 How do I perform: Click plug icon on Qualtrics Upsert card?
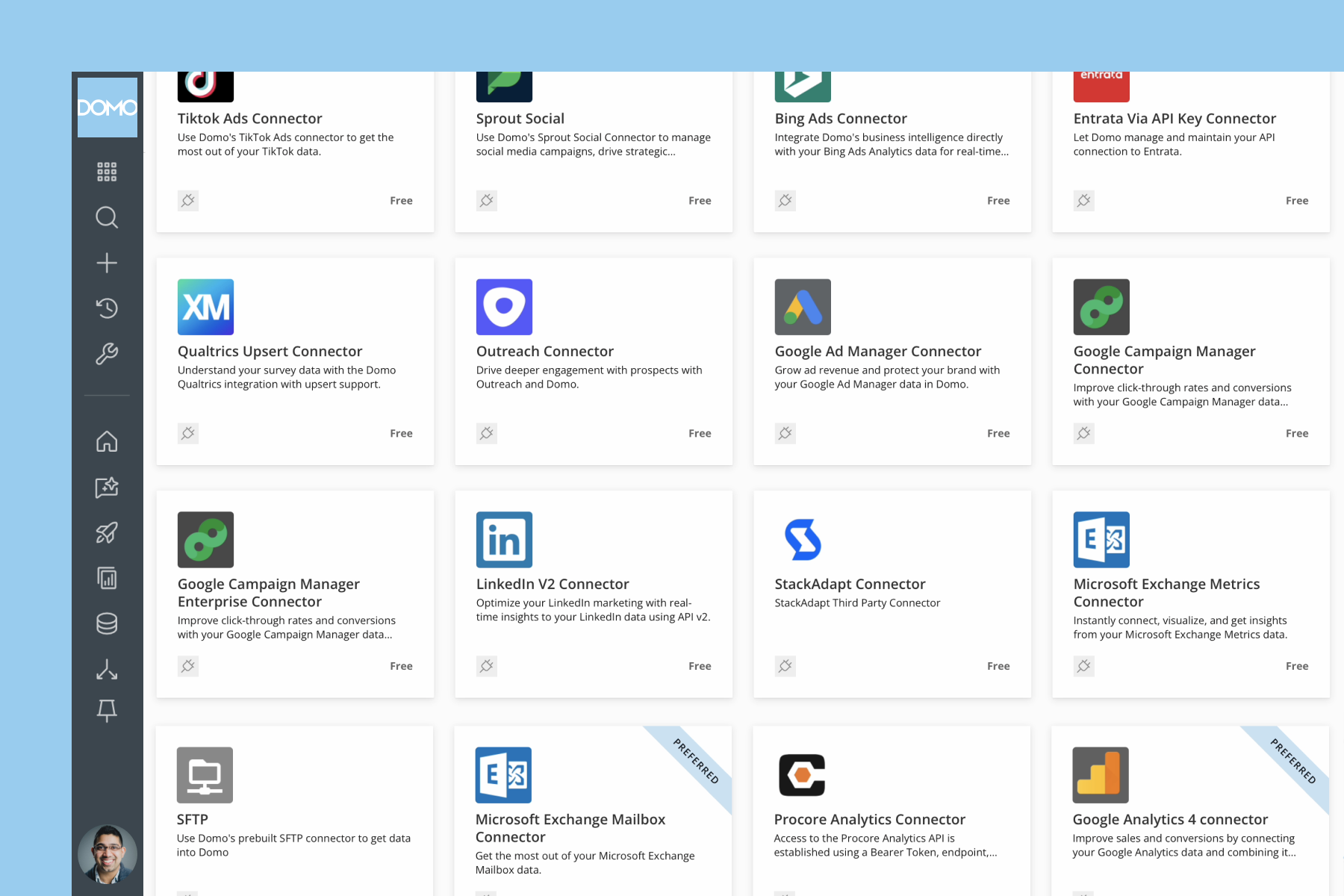[x=188, y=433]
